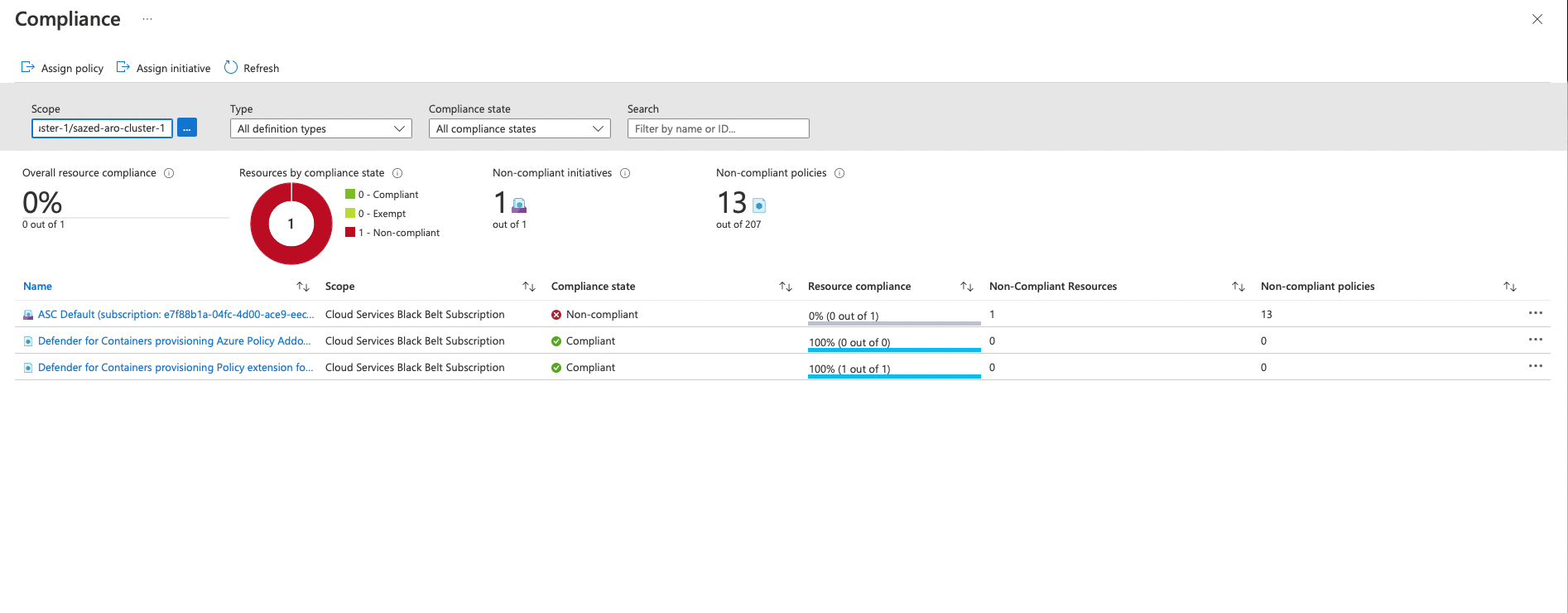This screenshot has width=1568, height=613.
Task: Show info for Resources by compliance state
Action: pos(397,173)
